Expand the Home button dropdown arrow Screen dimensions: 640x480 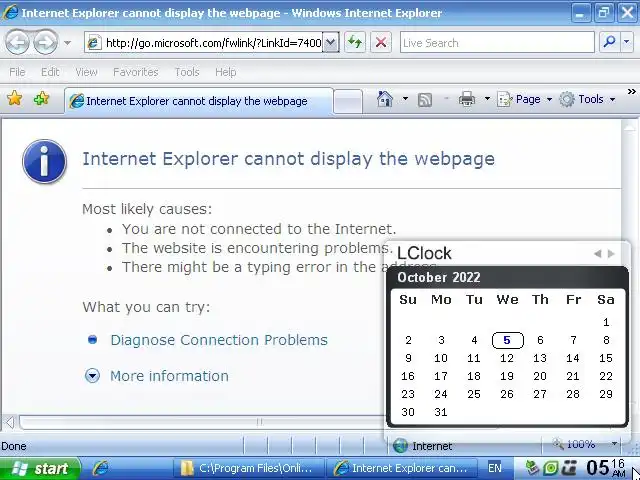coord(405,99)
